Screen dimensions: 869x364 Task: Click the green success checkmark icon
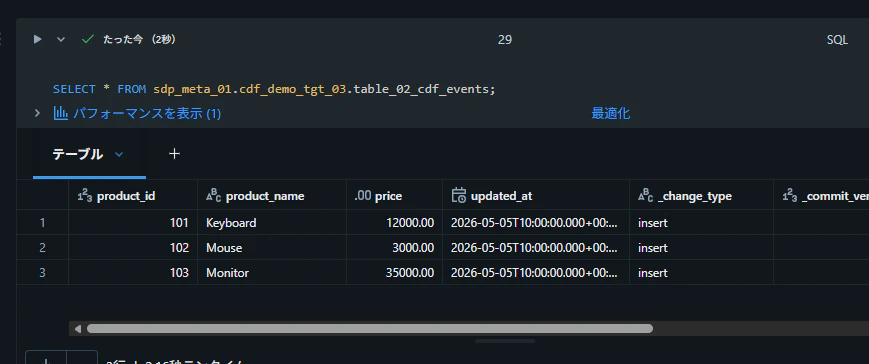click(x=88, y=39)
